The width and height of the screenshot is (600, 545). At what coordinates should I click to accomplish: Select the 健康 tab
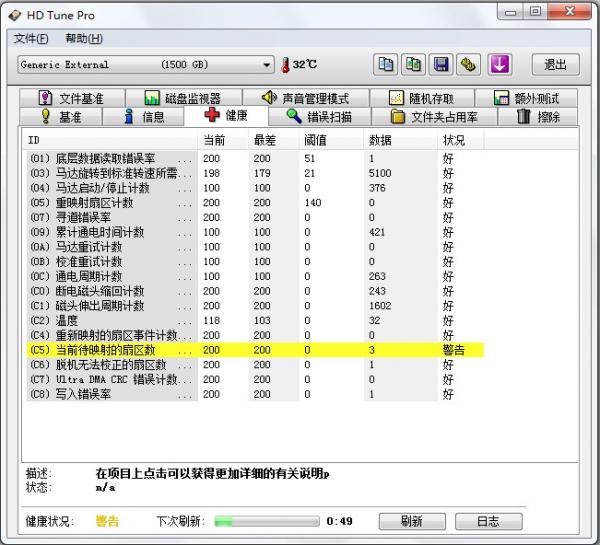coord(226,115)
